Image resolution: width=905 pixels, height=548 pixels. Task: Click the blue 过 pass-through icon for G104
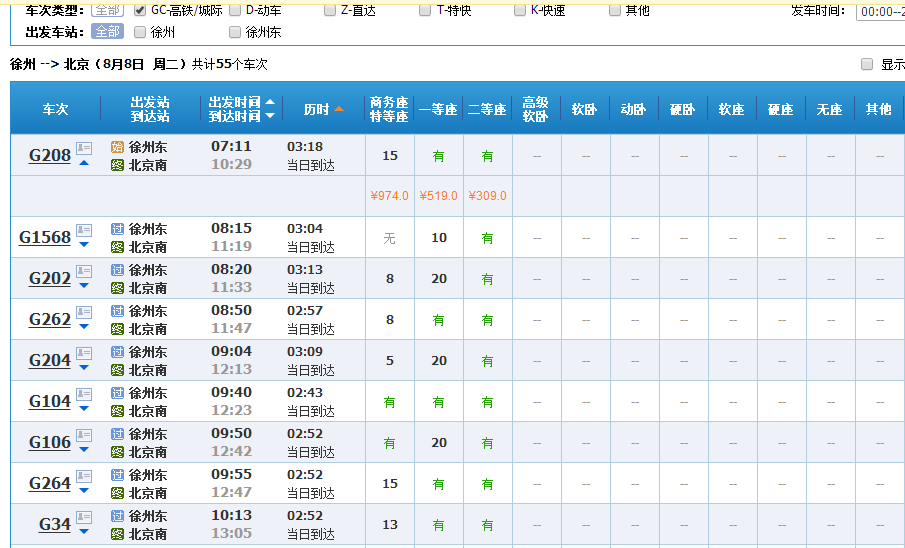pyautogui.click(x=117, y=393)
